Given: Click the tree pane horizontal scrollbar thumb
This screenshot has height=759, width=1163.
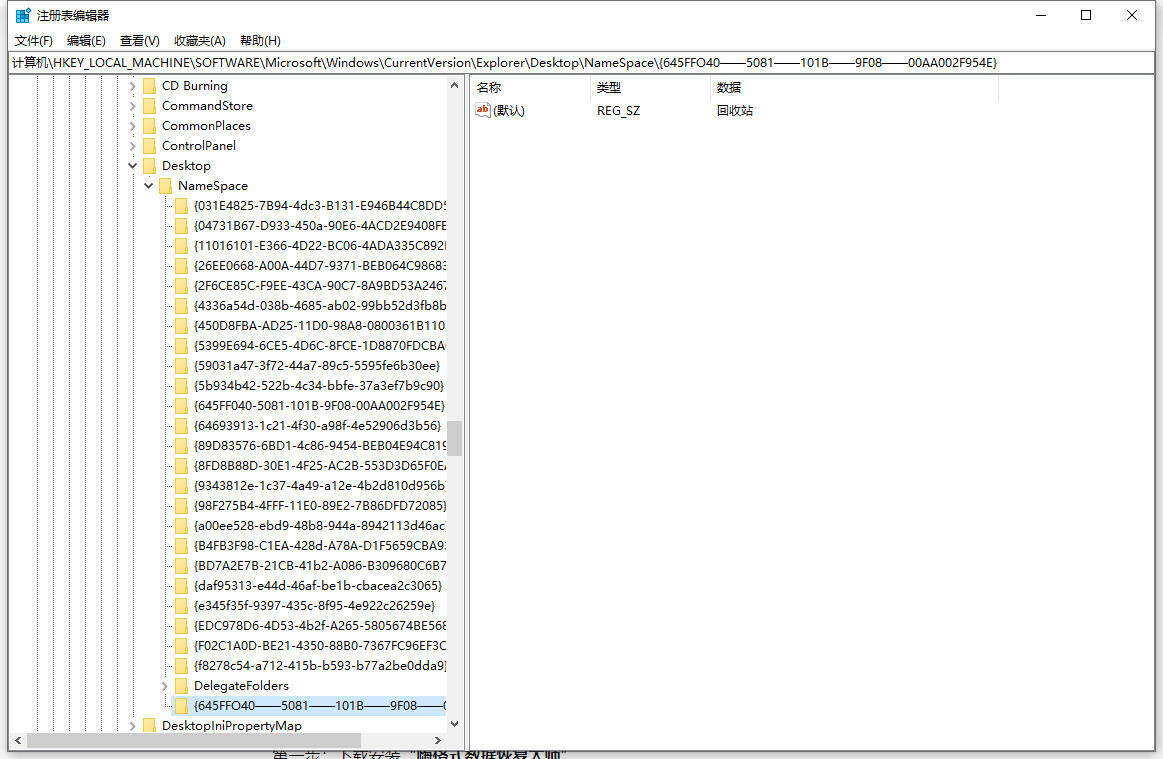Looking at the screenshot, I should click(194, 740).
